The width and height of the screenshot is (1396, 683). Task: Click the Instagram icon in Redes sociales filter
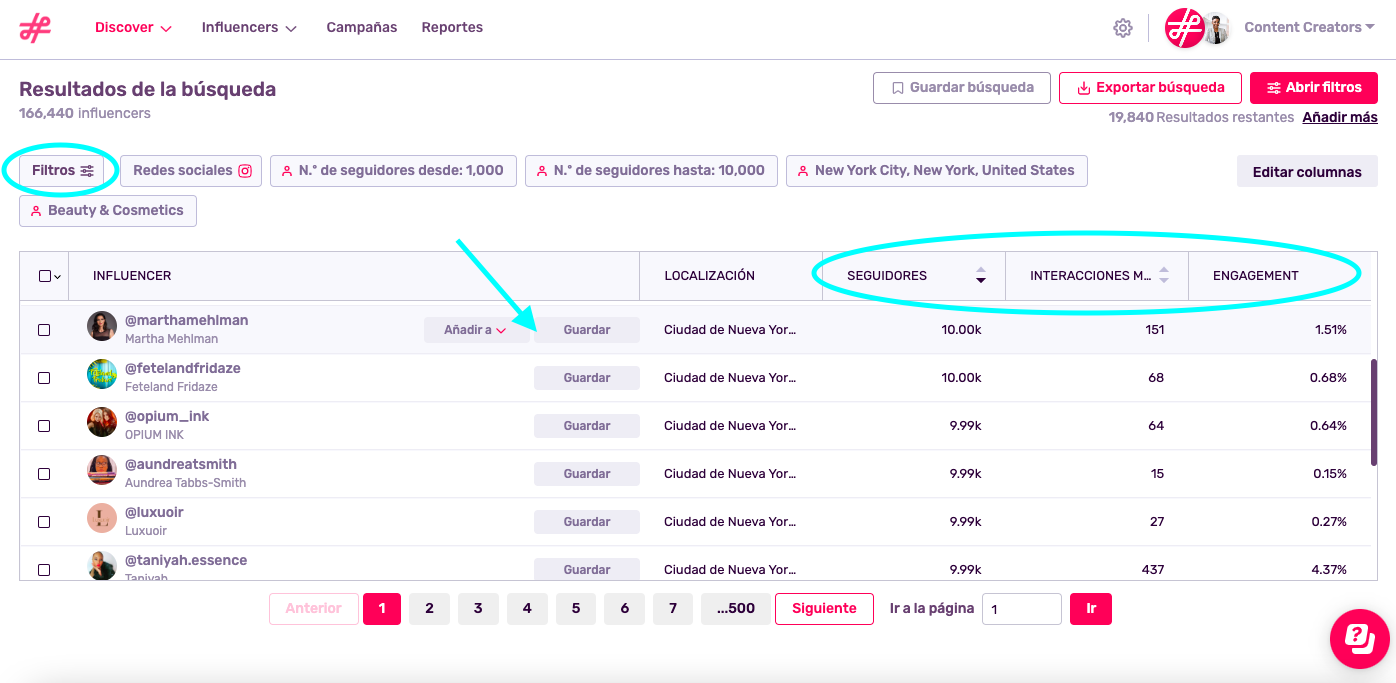(x=245, y=171)
